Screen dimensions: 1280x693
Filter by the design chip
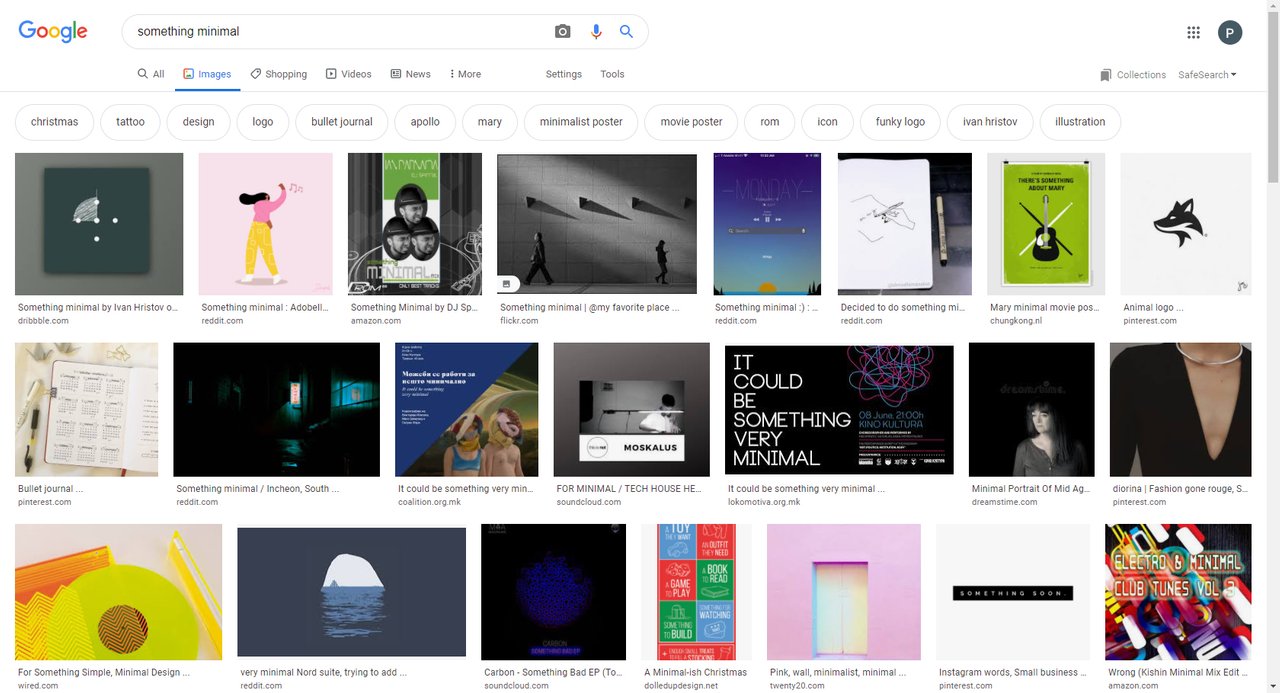tap(198, 122)
